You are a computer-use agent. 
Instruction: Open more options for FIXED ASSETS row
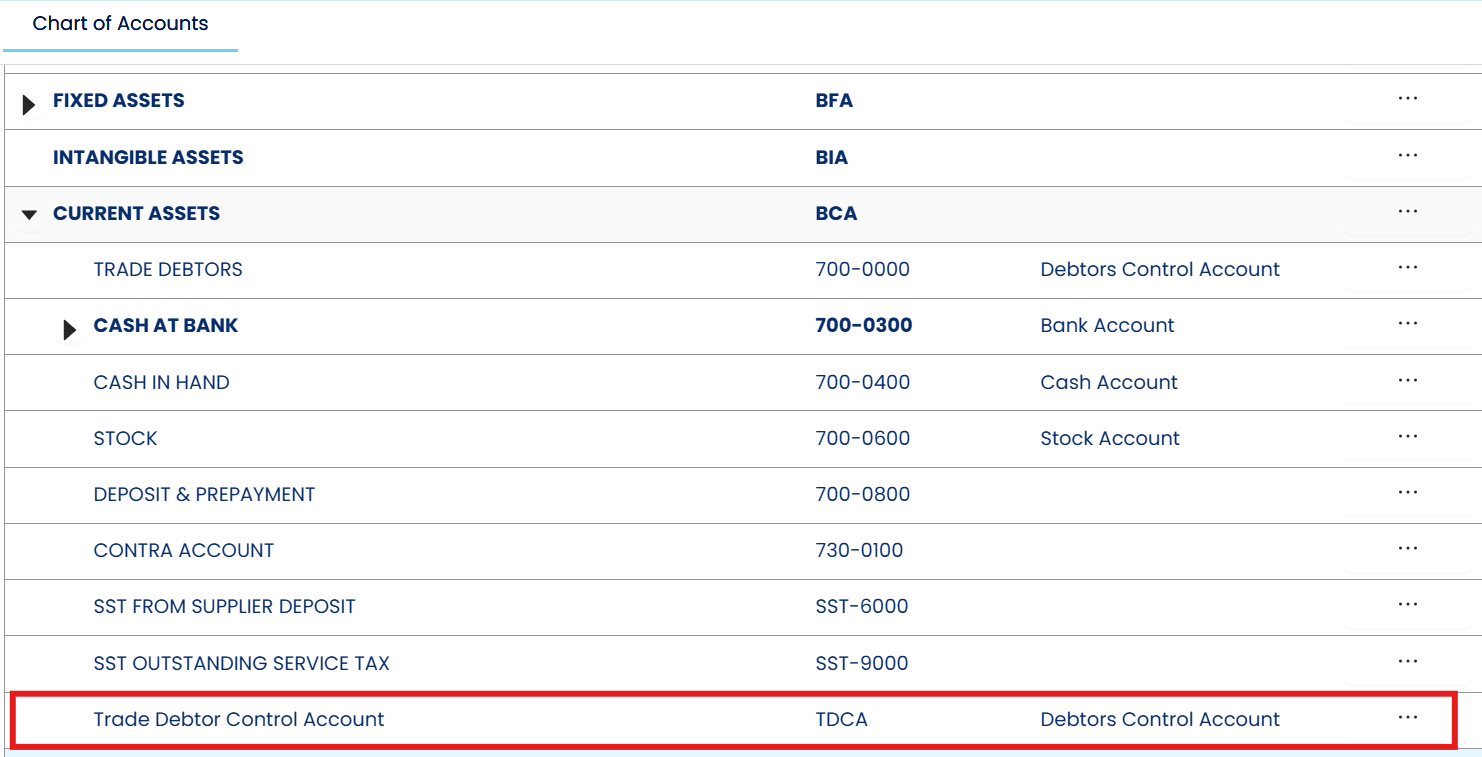(x=1407, y=99)
